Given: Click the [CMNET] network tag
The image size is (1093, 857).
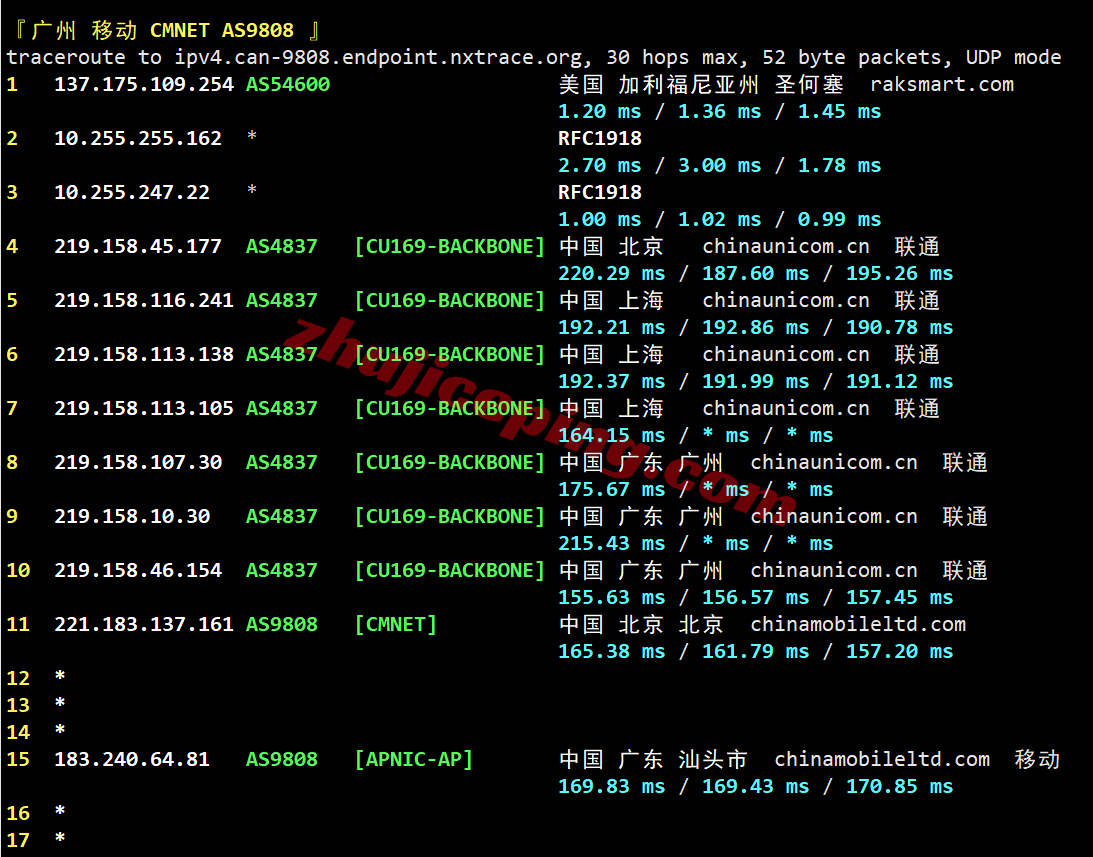Looking at the screenshot, I should tap(396, 625).
